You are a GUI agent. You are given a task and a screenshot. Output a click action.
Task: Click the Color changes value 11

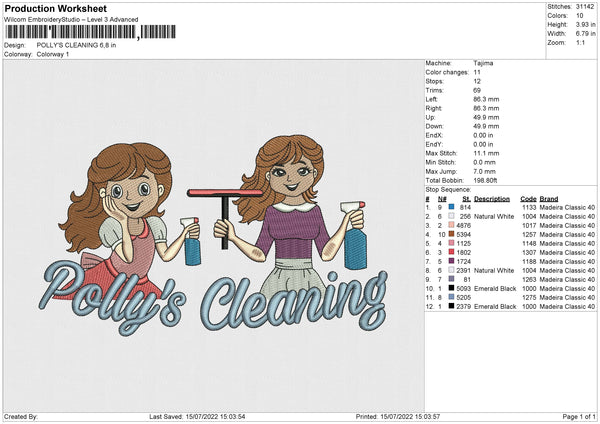tap(477, 72)
